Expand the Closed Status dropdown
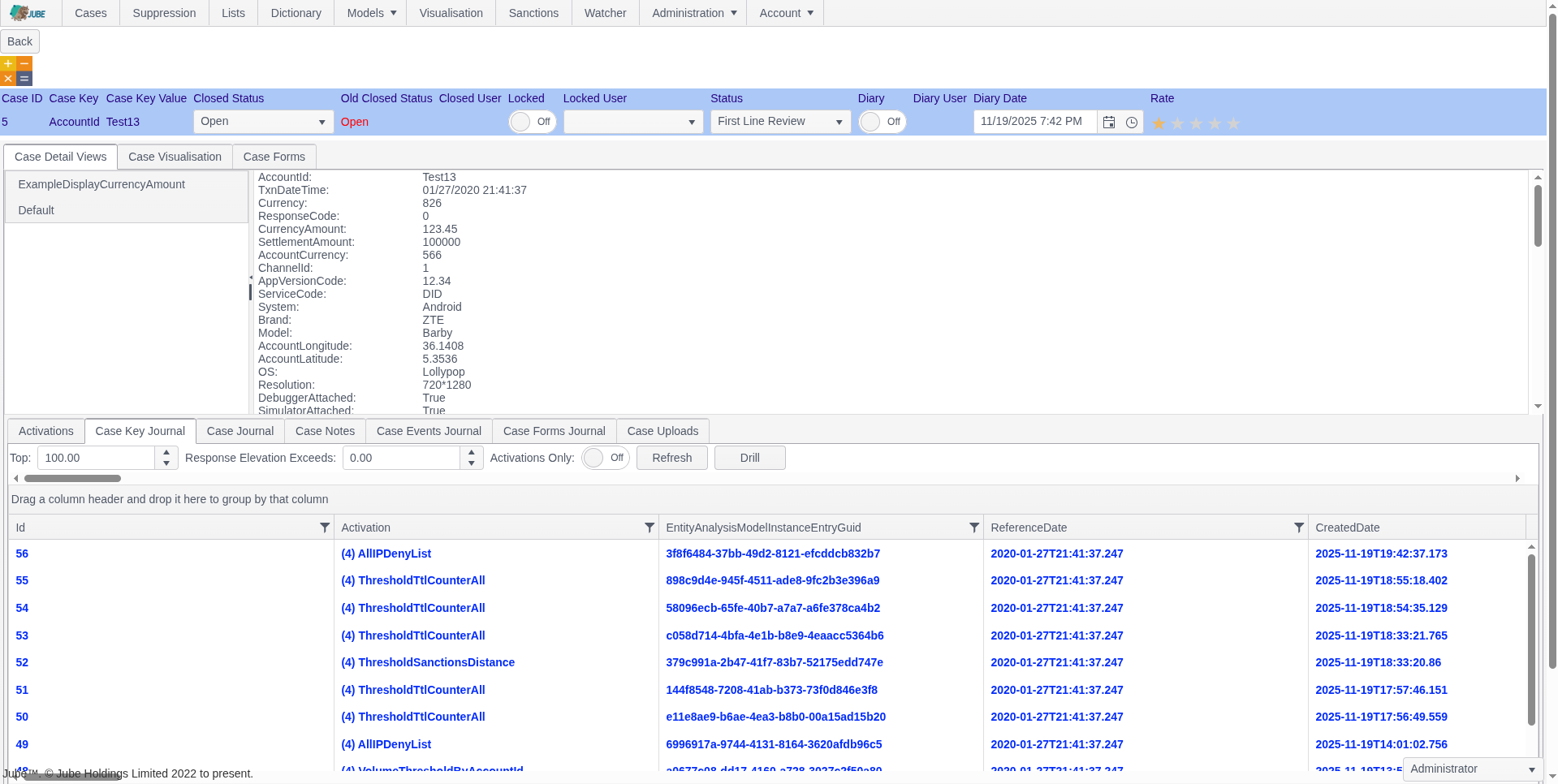Image resolution: width=1558 pixels, height=784 pixels. (322, 122)
